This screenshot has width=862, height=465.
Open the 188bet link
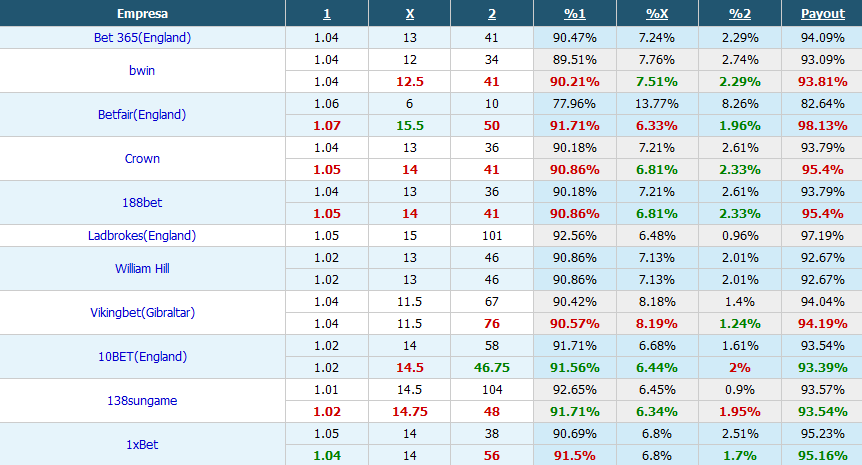[142, 203]
